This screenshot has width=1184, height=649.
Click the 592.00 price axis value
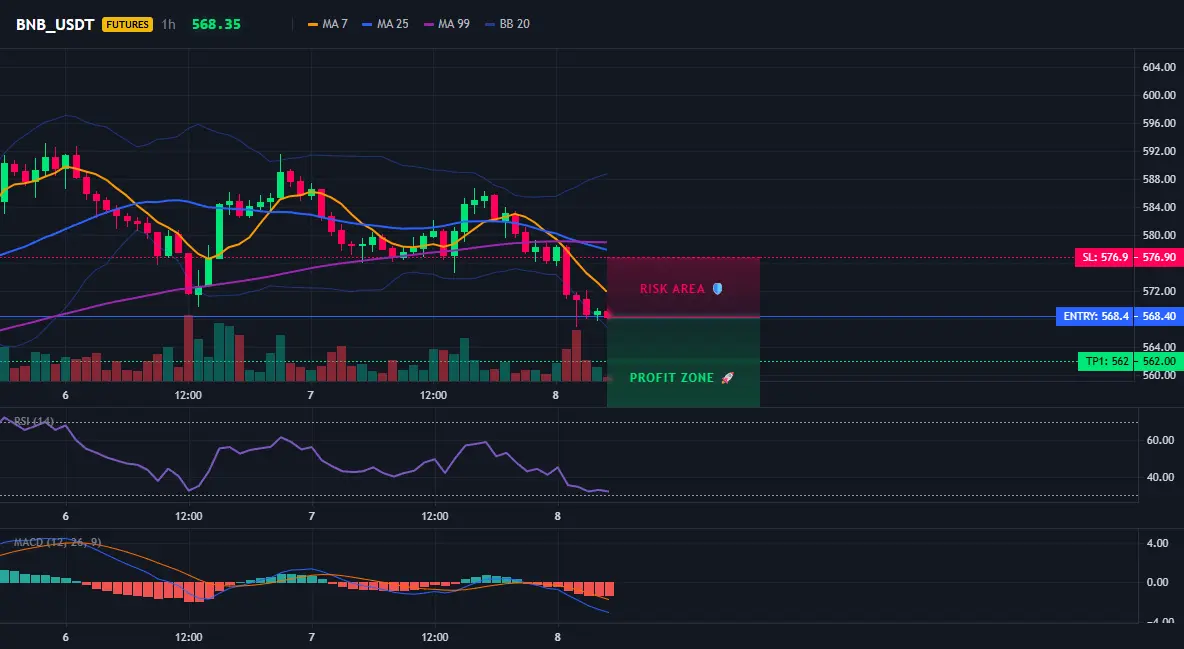point(1159,151)
